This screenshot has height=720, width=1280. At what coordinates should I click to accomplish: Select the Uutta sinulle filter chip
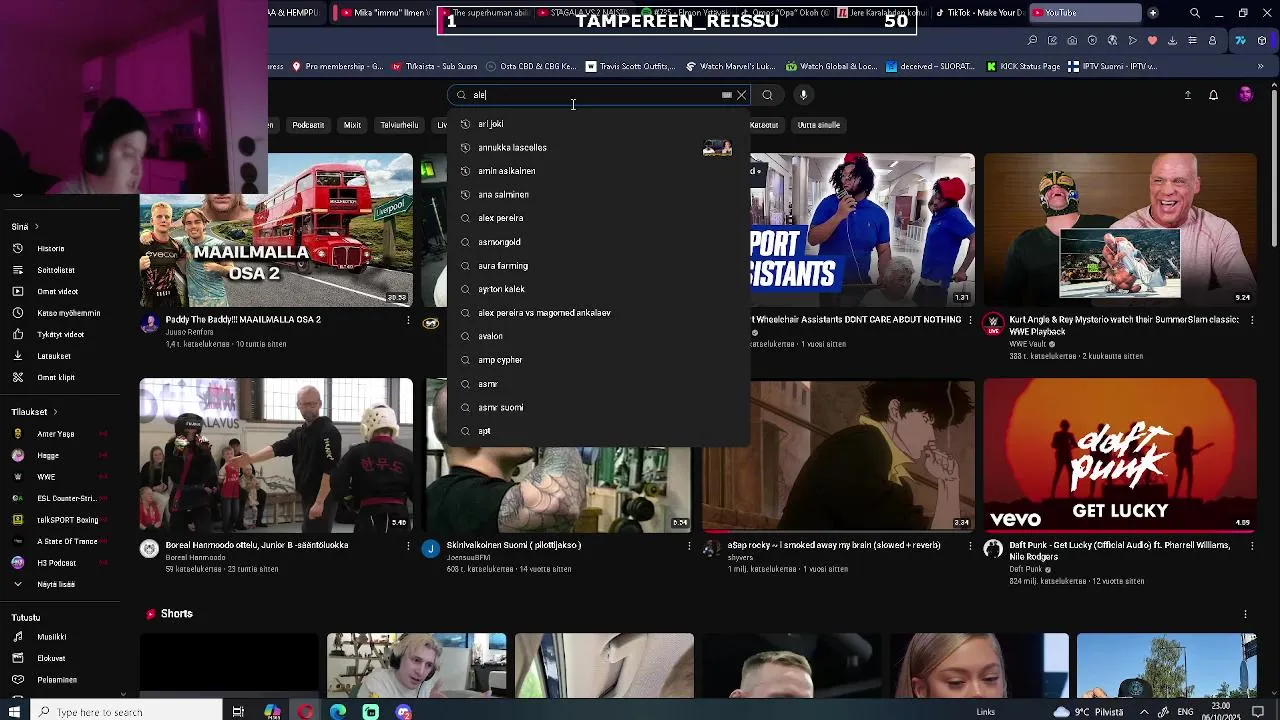[x=819, y=125]
